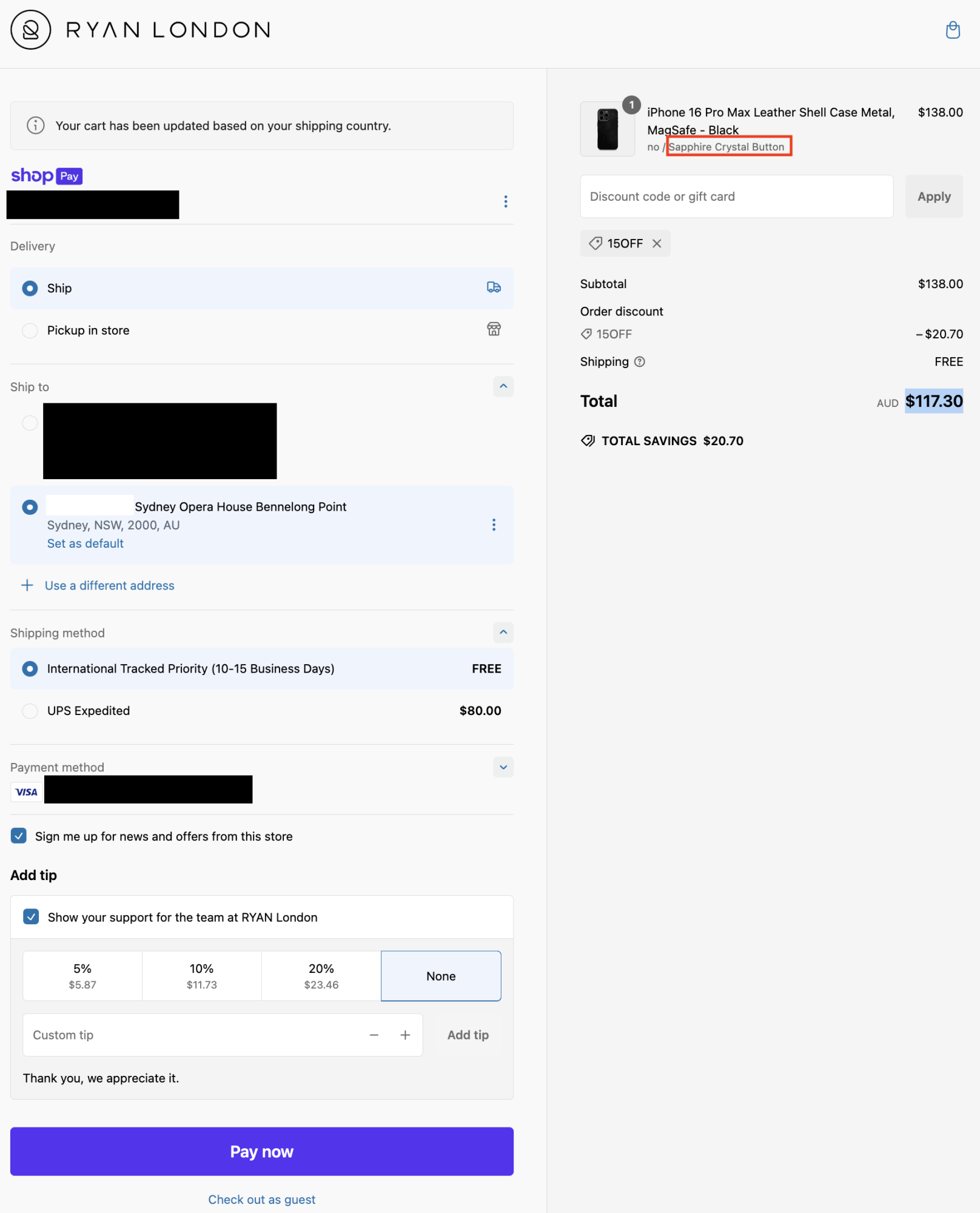
Task: Click the Sapphire Crystal Button variant text
Action: coord(727,147)
